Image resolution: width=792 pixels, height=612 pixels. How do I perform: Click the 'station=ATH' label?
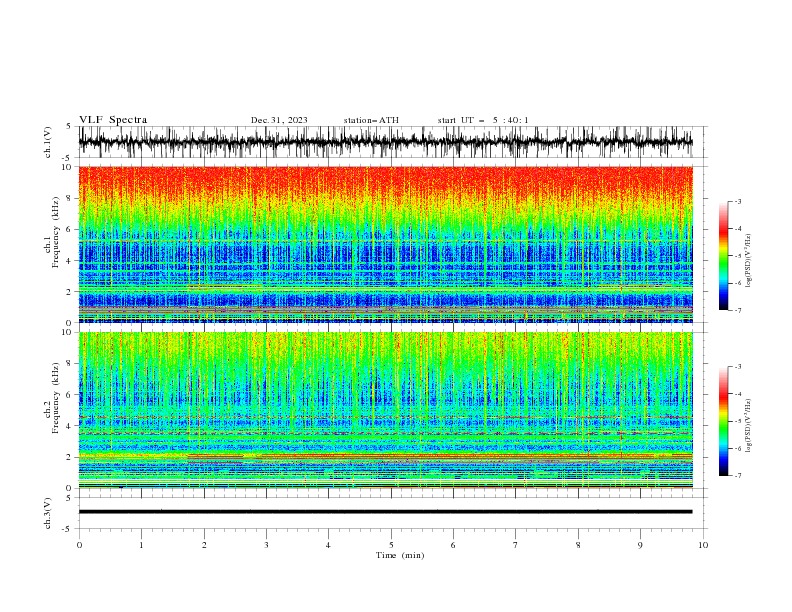tap(371, 120)
